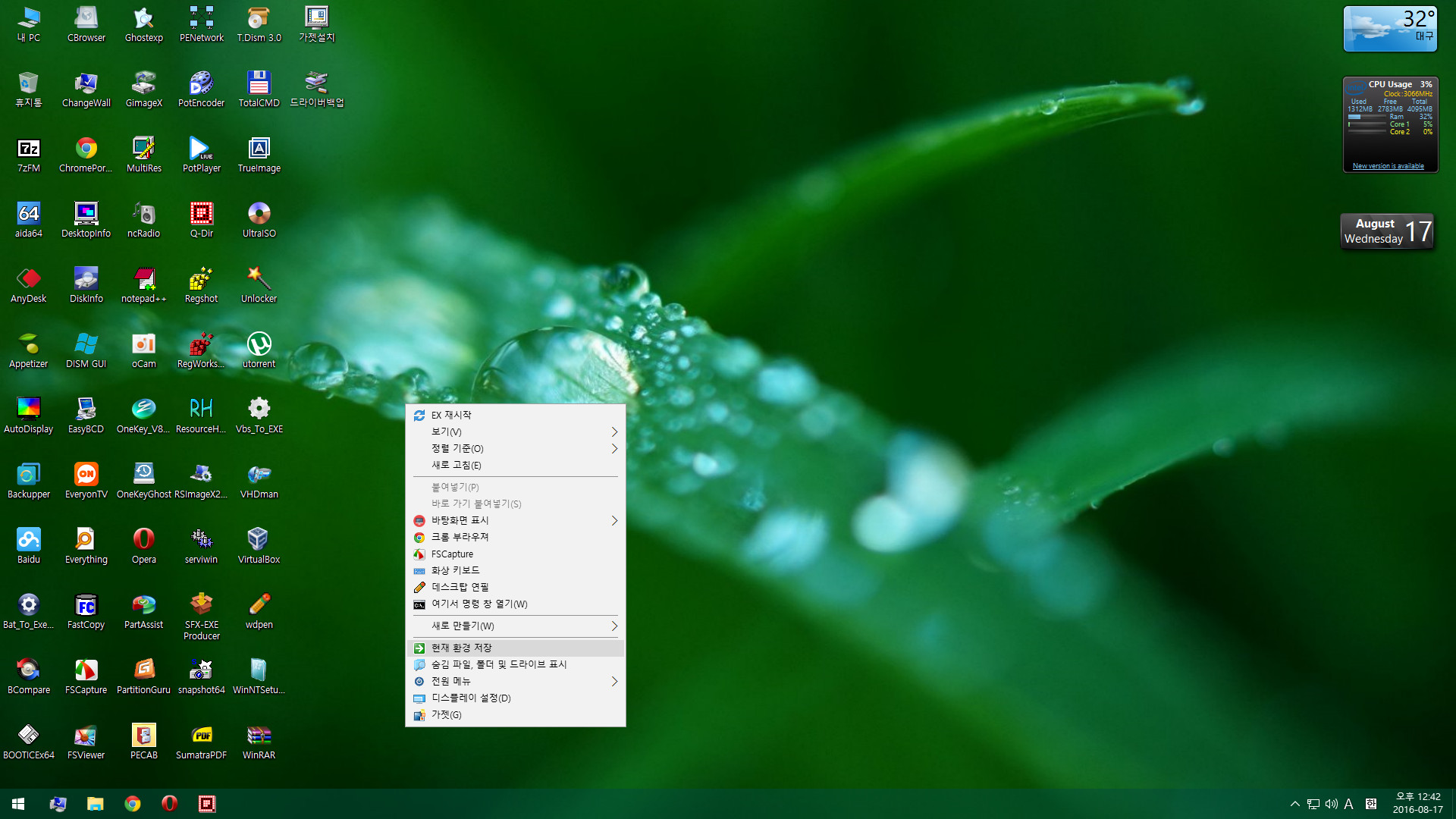Choose EX 재시작 in context menu
The height and width of the screenshot is (819, 1456).
(516, 415)
